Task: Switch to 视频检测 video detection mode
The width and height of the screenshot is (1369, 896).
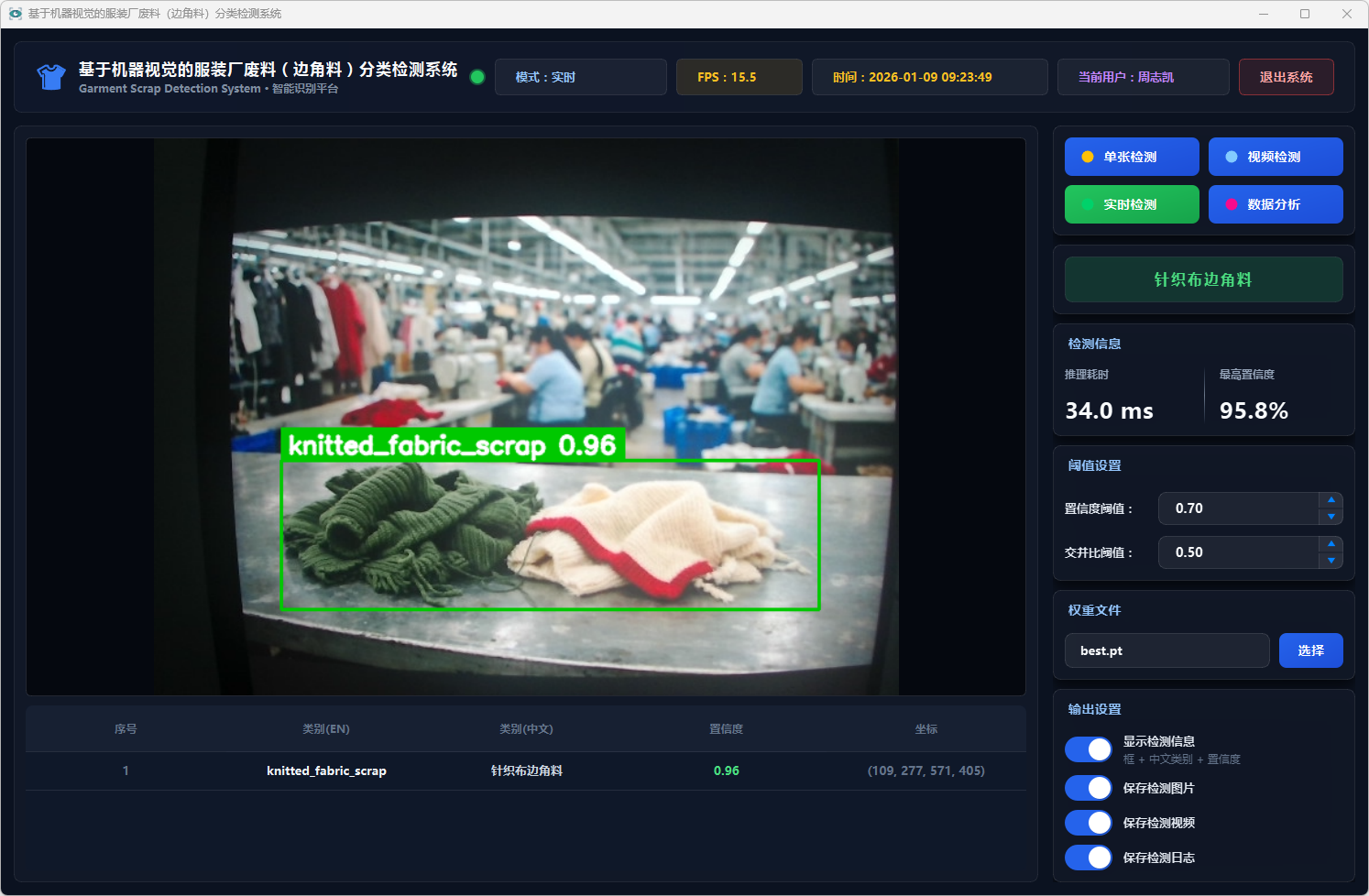Action: [1275, 157]
